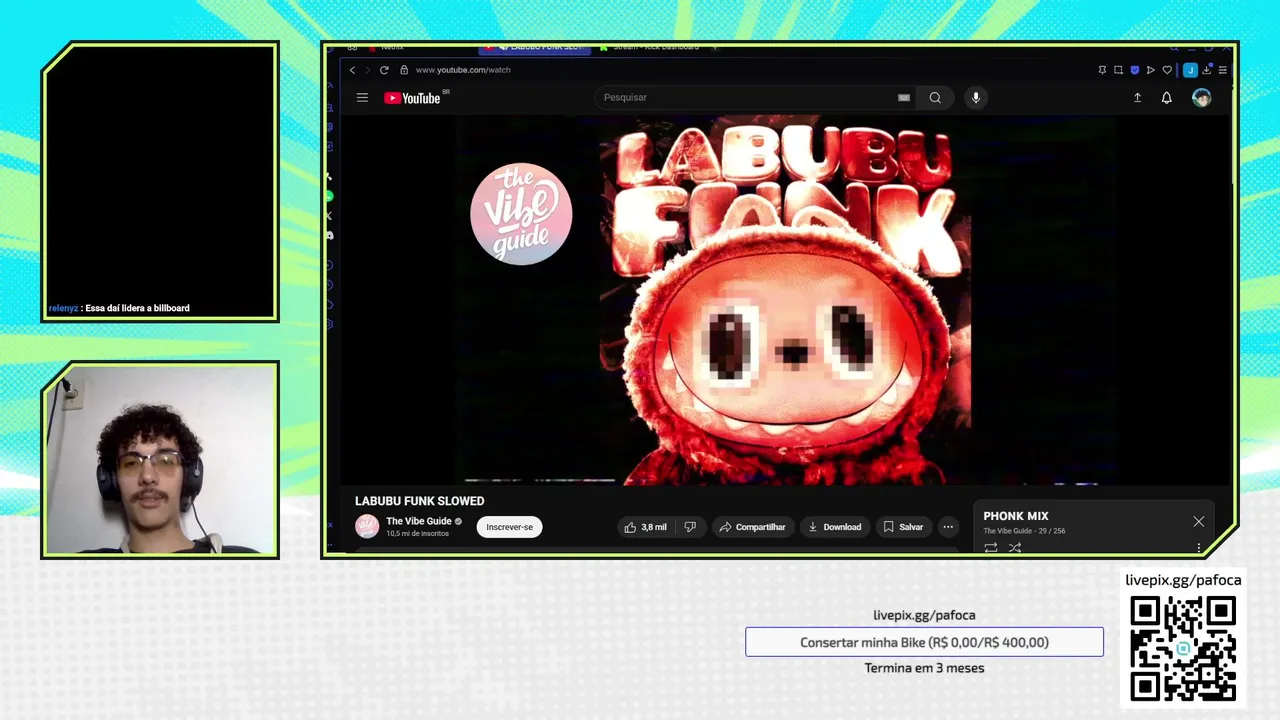Viewport: 1280px width, 720px height.
Task: Click the livepix QR code
Action: tap(1183, 649)
